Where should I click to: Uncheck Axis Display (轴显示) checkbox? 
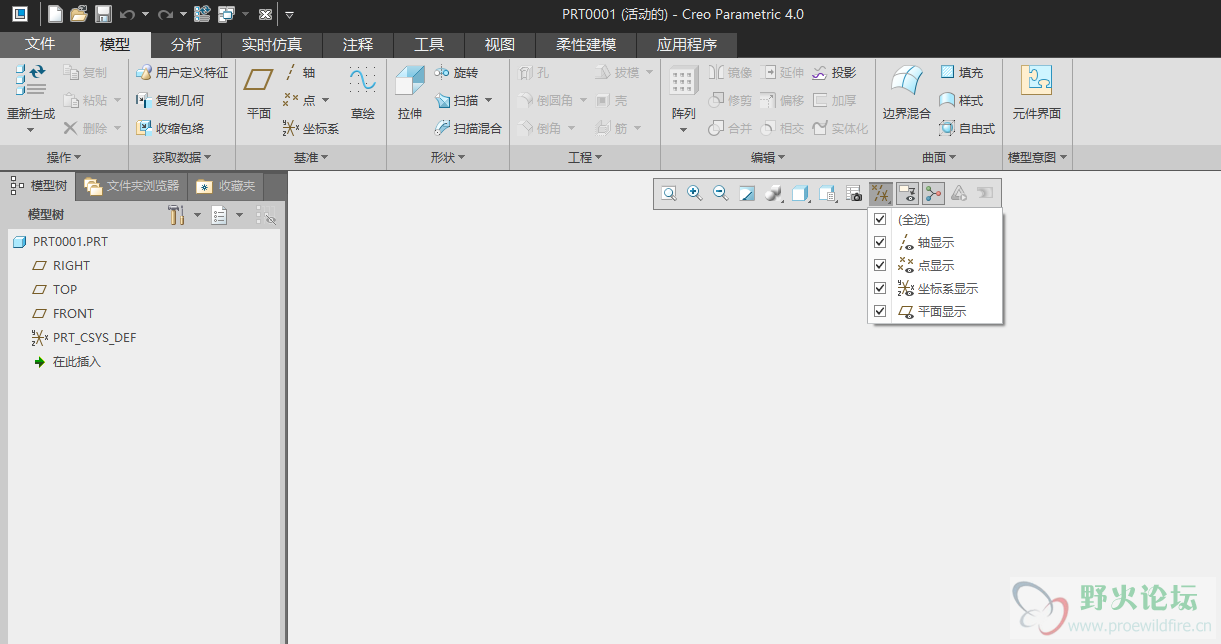tap(880, 242)
